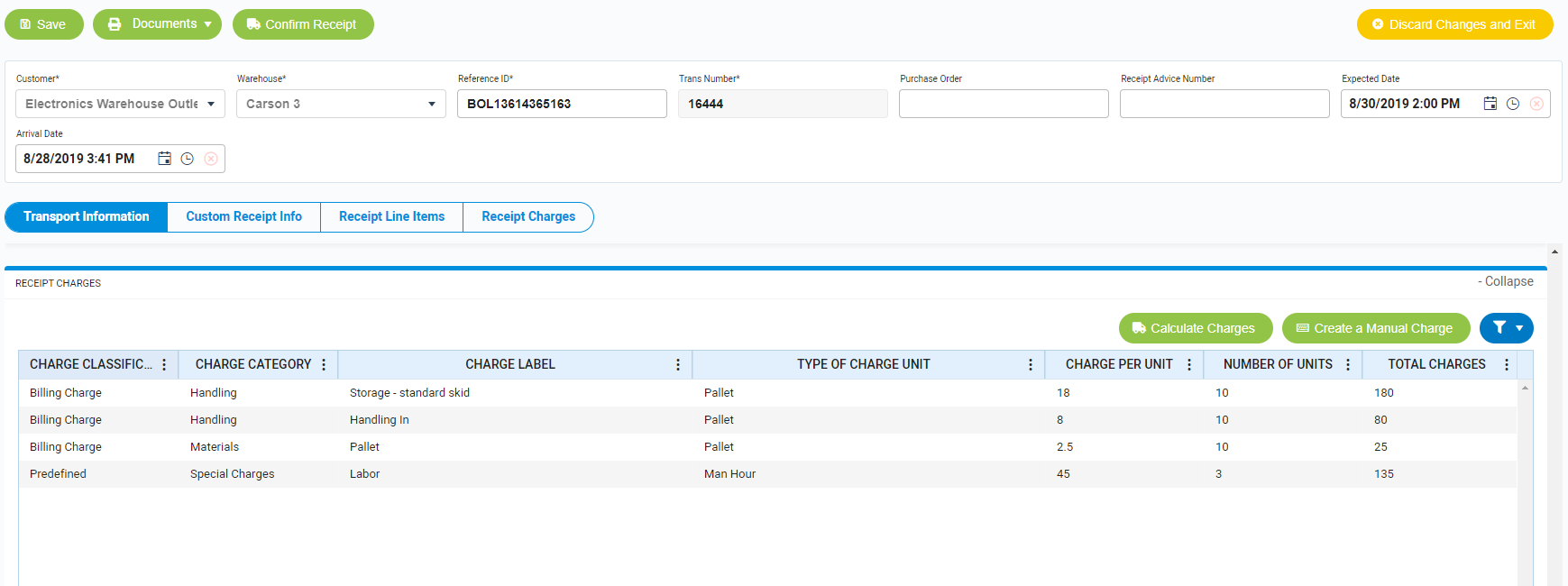
Task: Open Arrival Date time picker clock
Action: (x=188, y=159)
